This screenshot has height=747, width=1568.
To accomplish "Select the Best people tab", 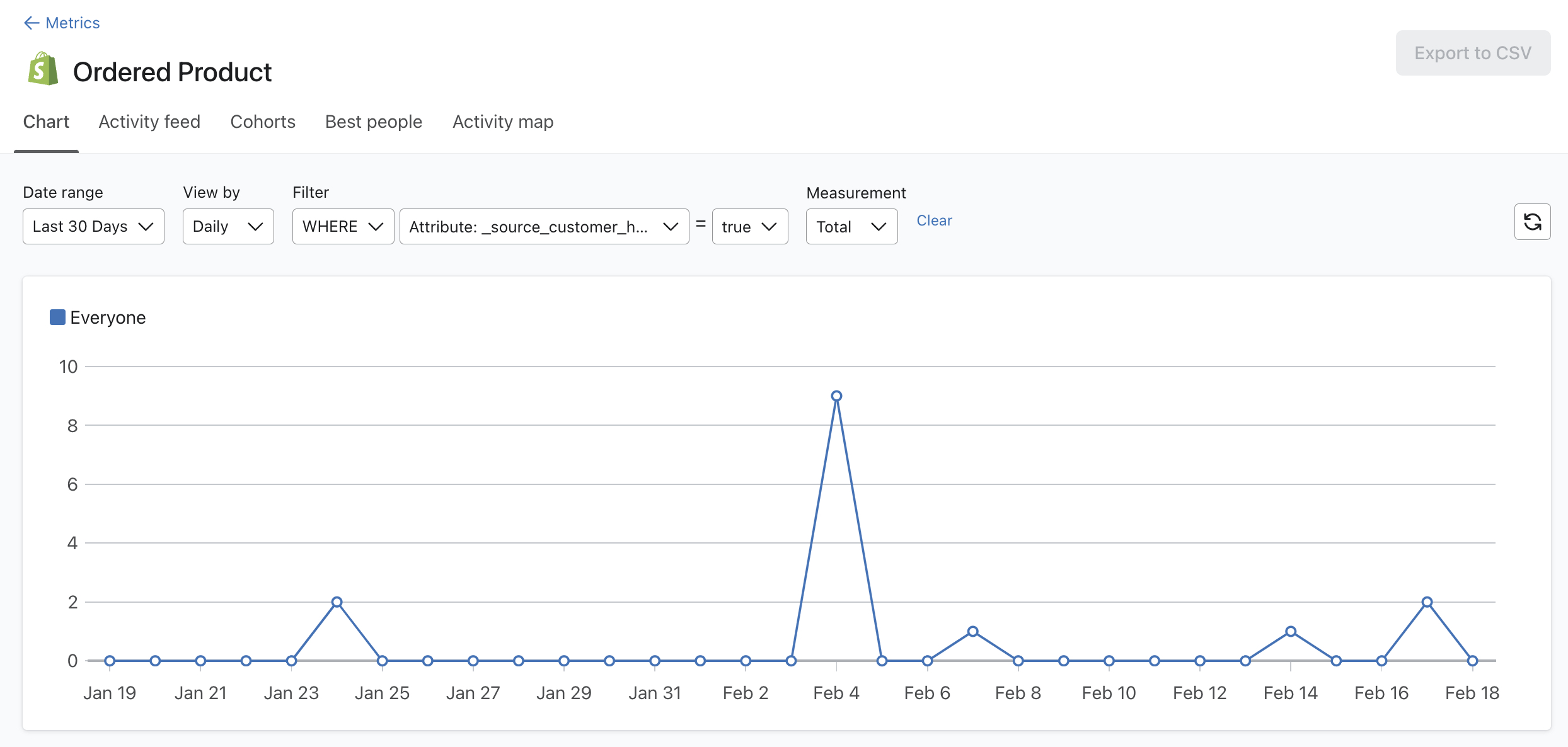I will tap(374, 121).
